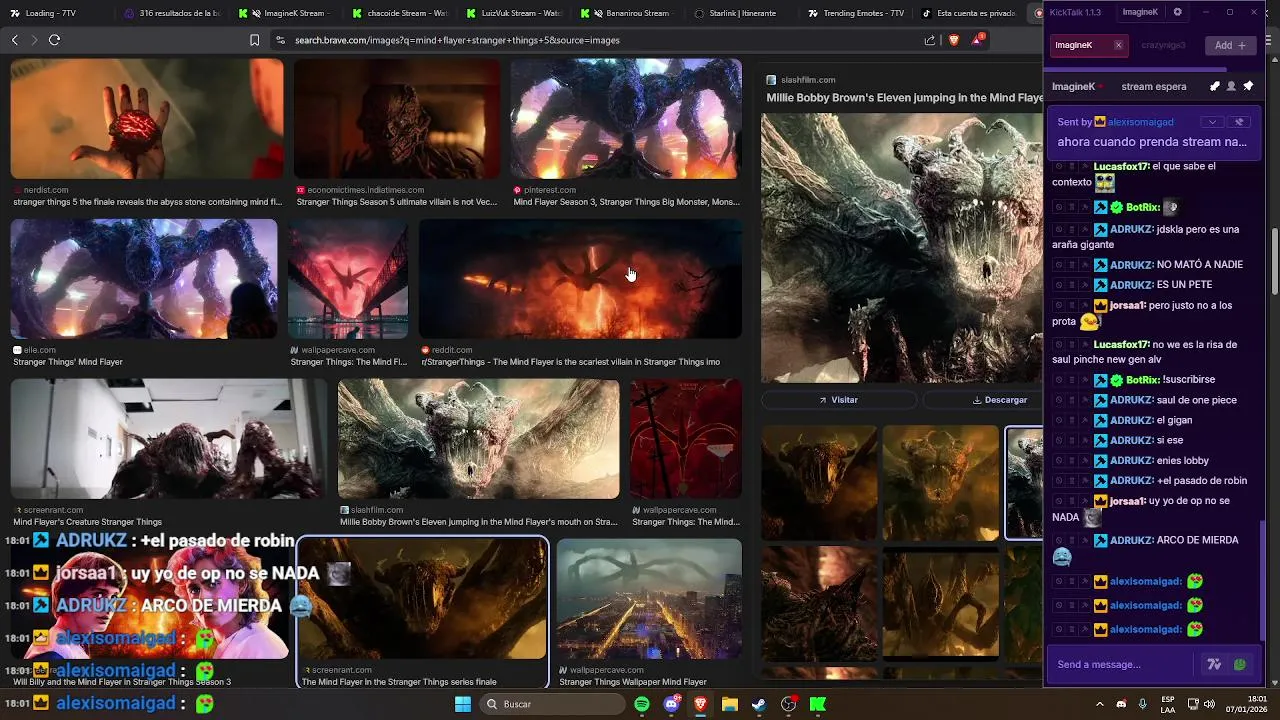Open the nerdist.com abyss stone image
Image resolution: width=1280 pixels, height=720 pixels.
147,119
